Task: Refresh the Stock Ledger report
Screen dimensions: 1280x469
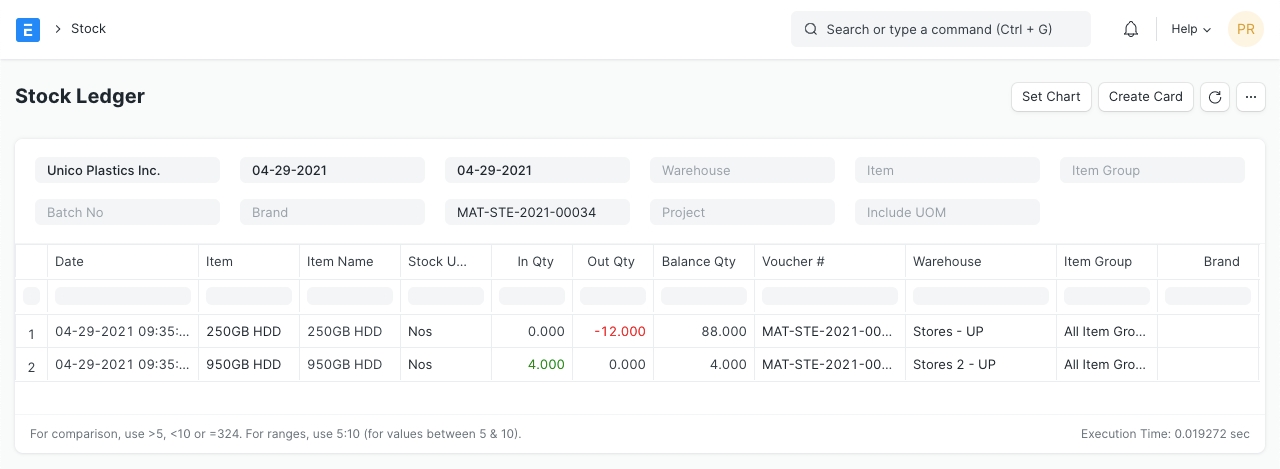Action: pyautogui.click(x=1215, y=97)
